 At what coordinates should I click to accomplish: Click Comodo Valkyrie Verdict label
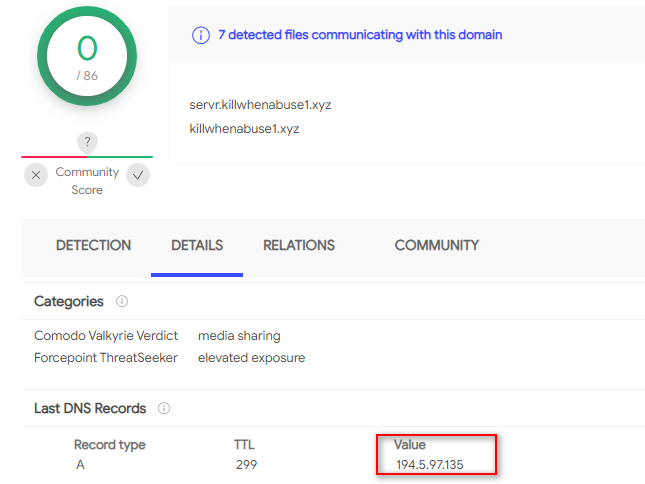(106, 336)
